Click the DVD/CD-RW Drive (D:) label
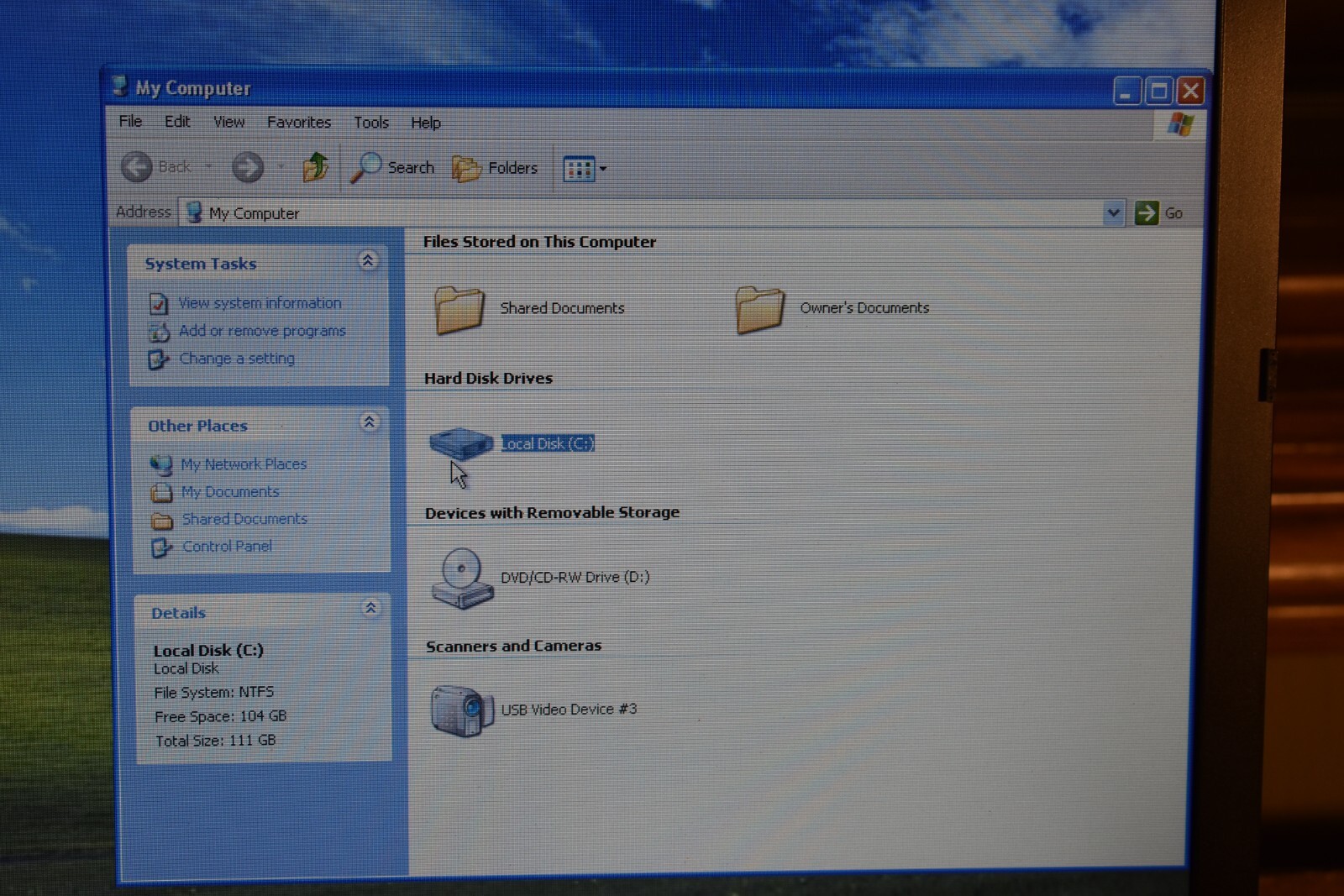Image resolution: width=1344 pixels, height=896 pixels. pos(575,577)
